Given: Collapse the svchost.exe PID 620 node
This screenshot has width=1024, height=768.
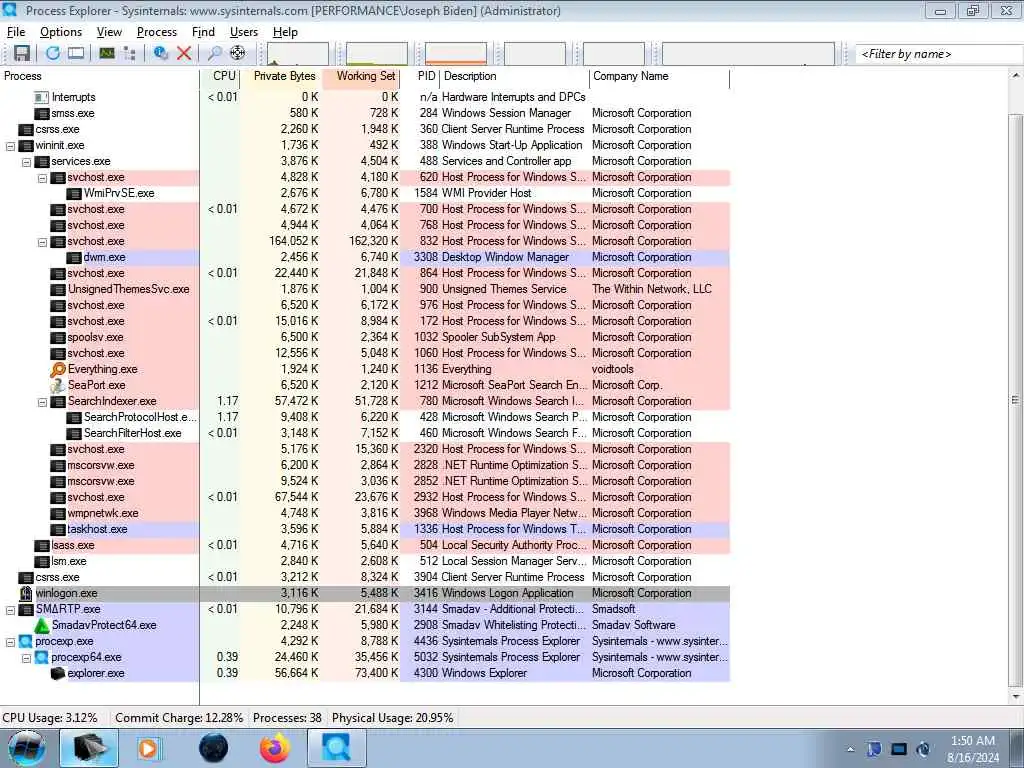Looking at the screenshot, I should click(42, 178).
